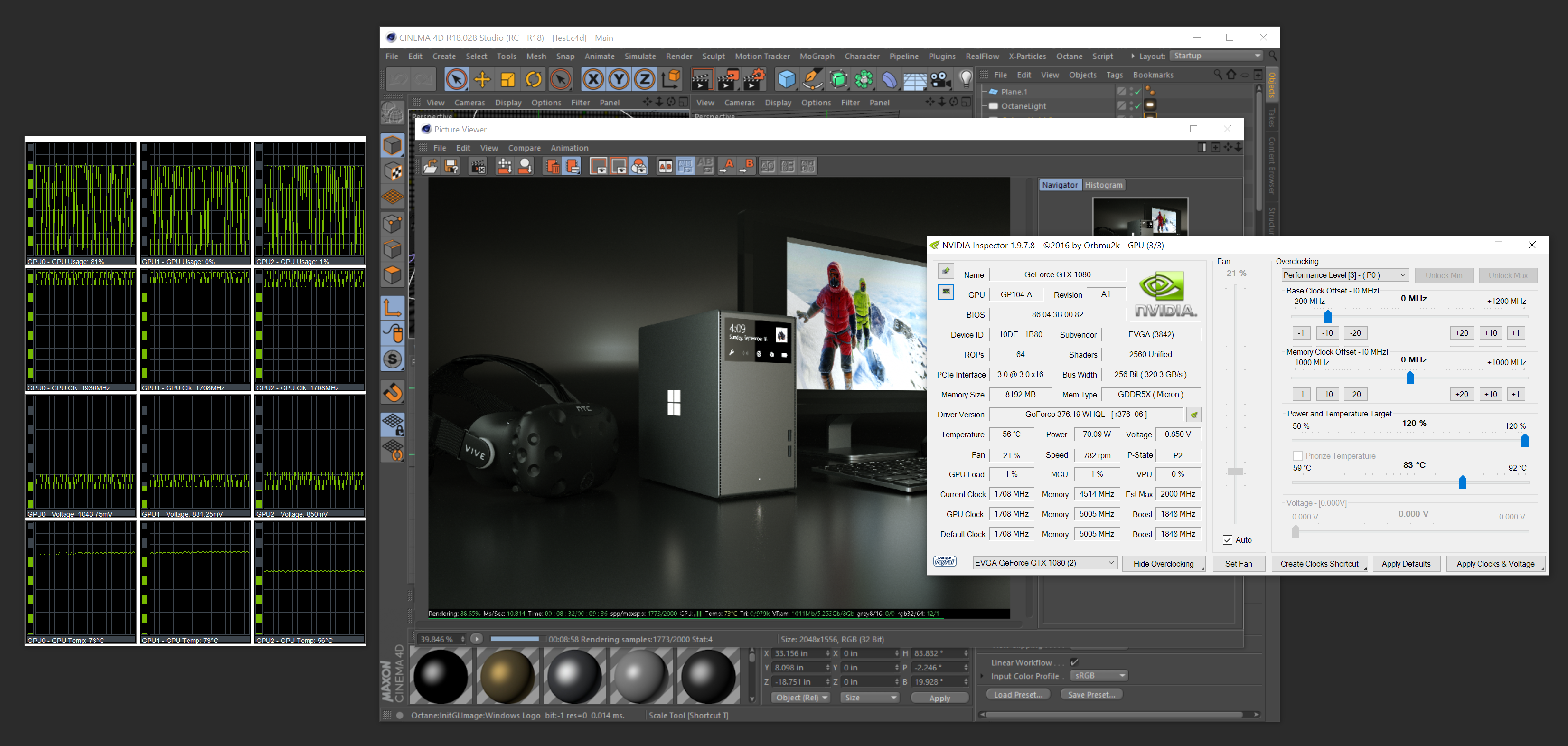Open the Performance Level dropdown

point(1344,275)
